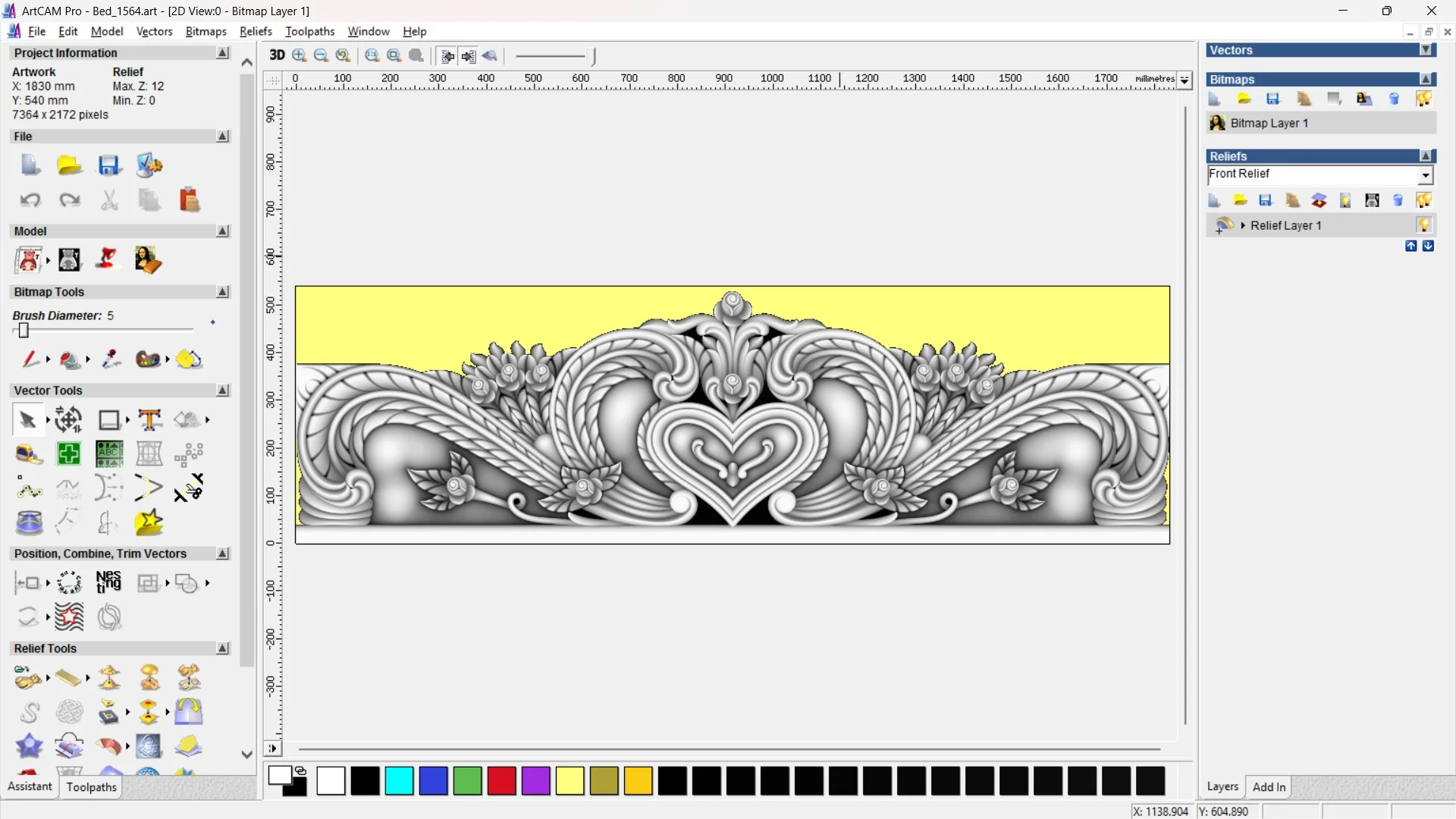
Task: Open the Front Relief dropdown
Action: (1425, 175)
